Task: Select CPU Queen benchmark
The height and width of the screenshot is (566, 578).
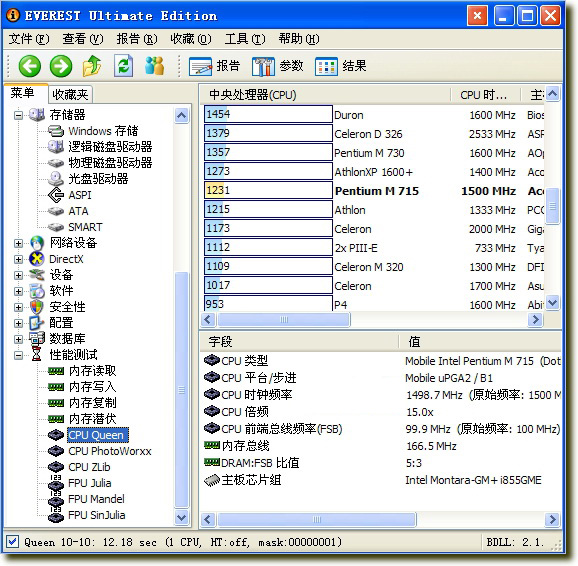Action: point(98,435)
